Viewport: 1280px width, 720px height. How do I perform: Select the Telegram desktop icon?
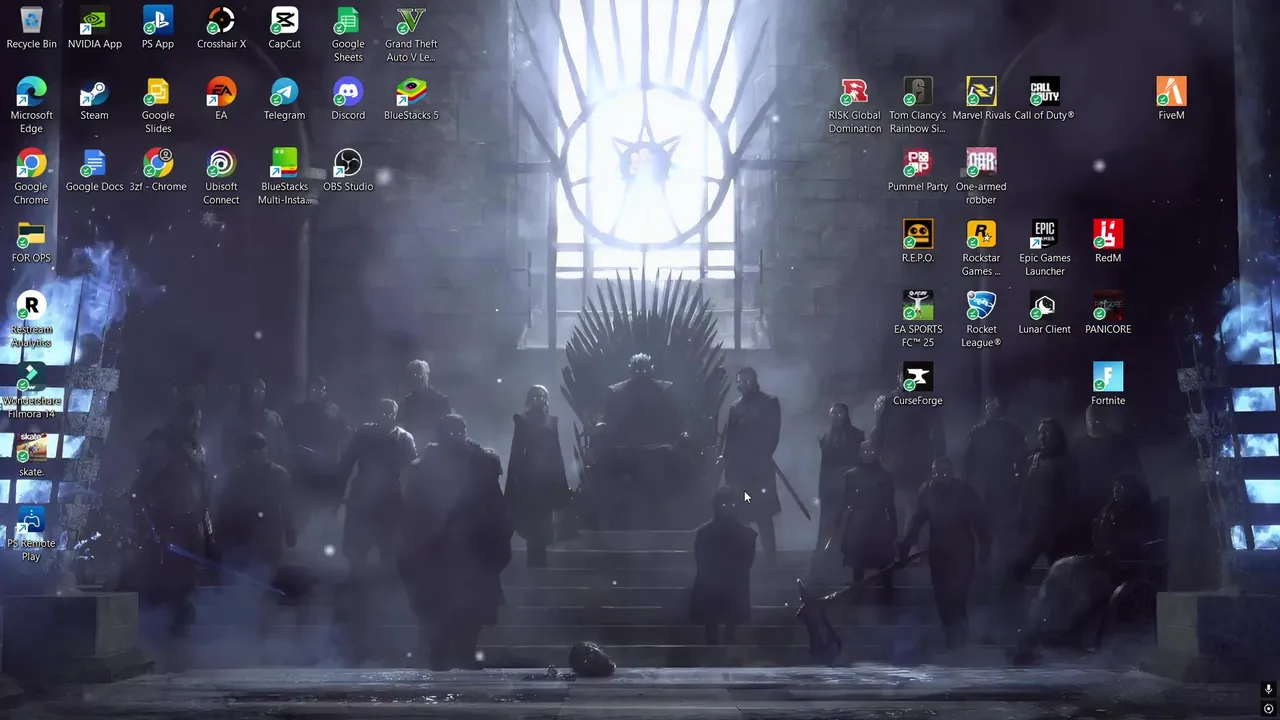[x=284, y=91]
